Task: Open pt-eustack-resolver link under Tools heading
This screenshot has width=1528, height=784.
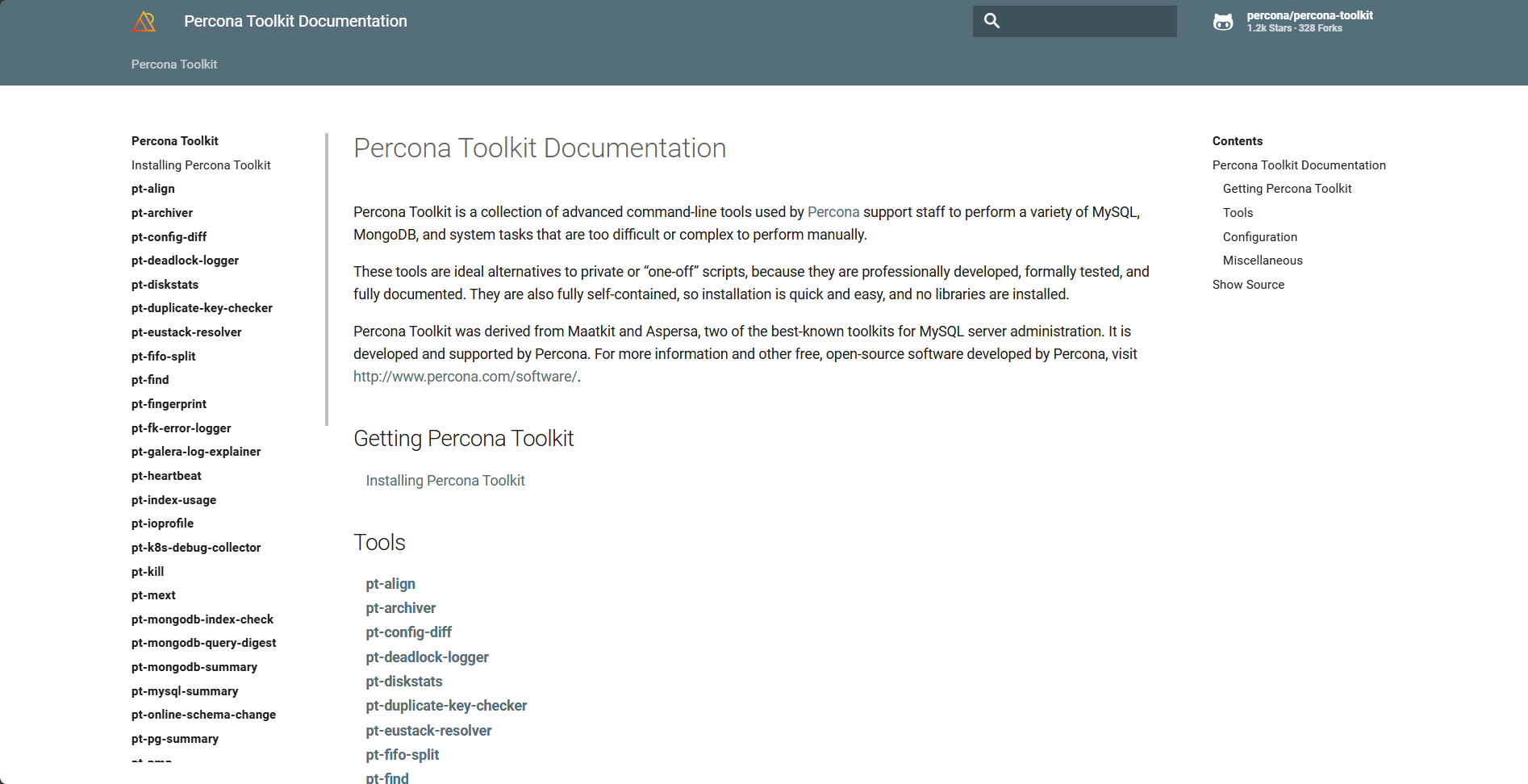Action: coord(428,731)
